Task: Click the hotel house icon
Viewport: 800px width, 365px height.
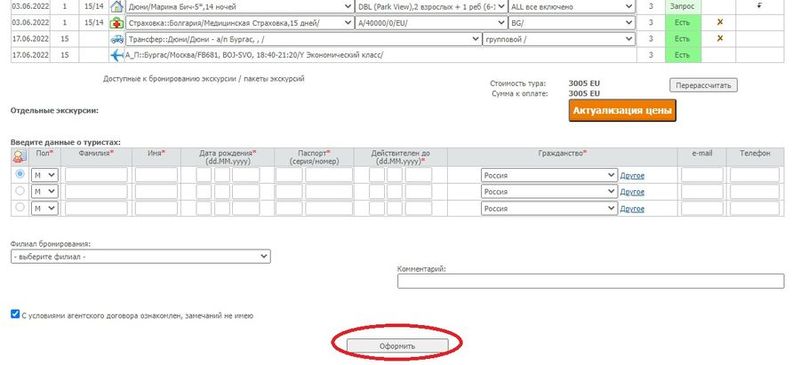Action: (x=117, y=7)
